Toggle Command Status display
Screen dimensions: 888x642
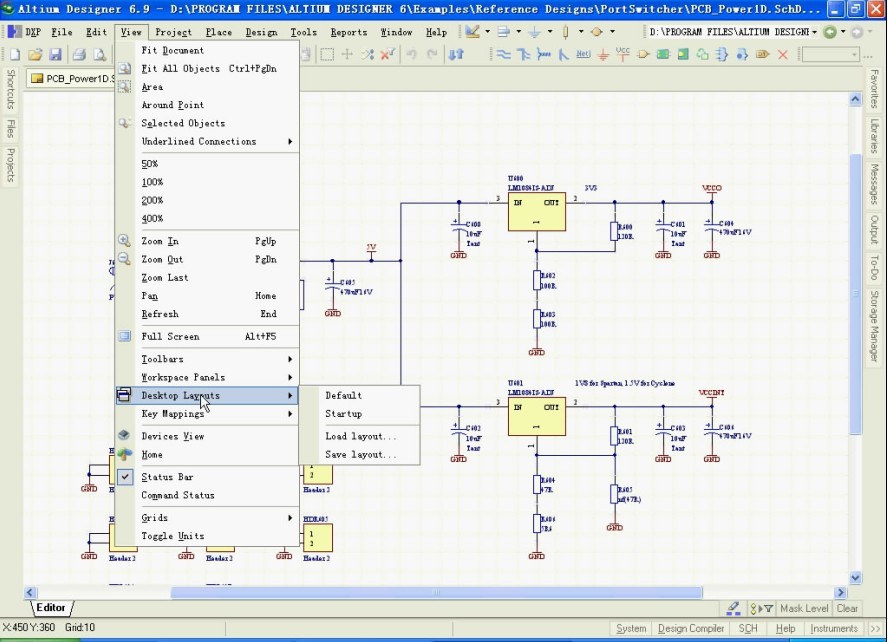coord(207,495)
